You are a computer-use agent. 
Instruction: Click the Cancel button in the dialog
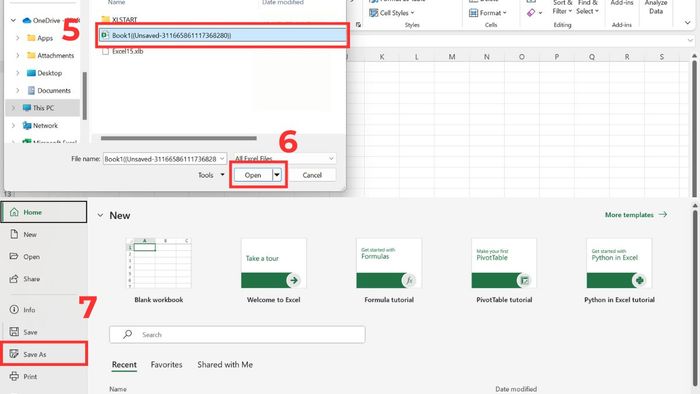point(312,175)
